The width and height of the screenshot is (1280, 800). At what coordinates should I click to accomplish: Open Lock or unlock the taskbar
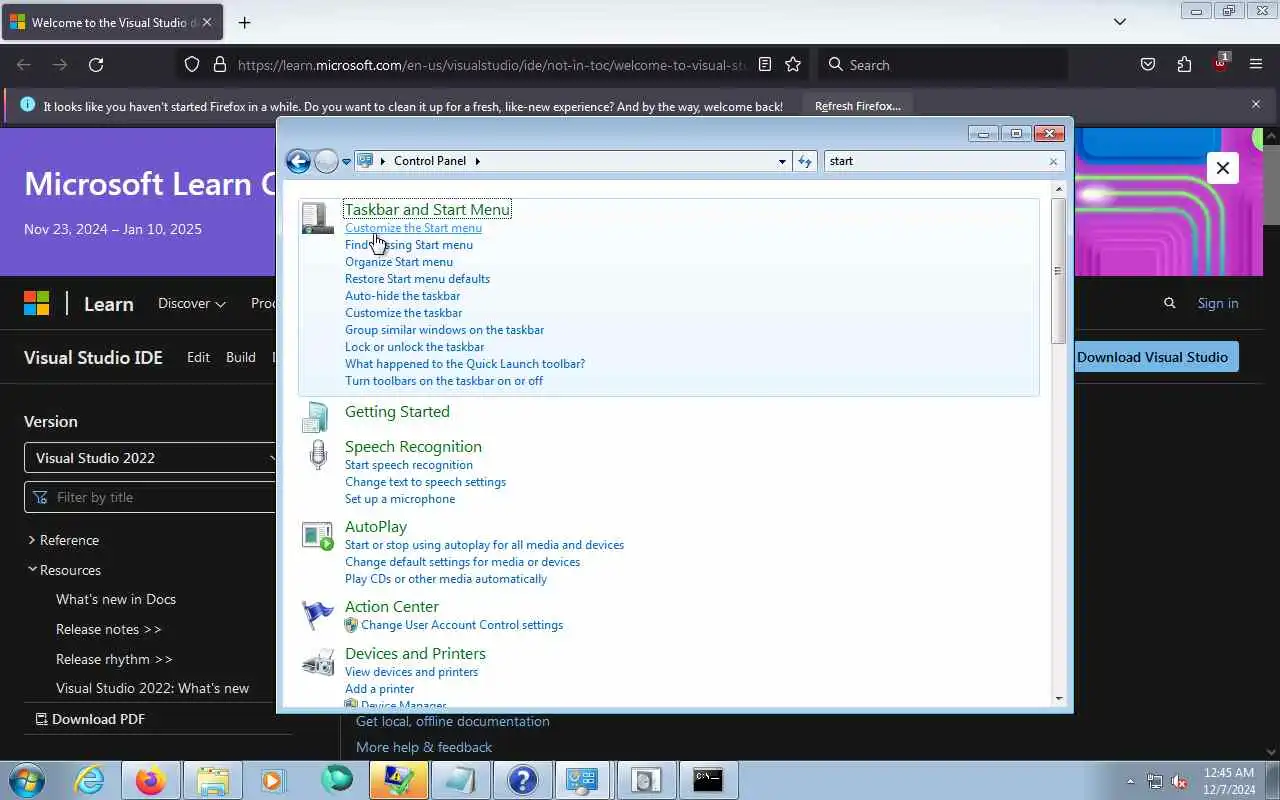(x=414, y=347)
